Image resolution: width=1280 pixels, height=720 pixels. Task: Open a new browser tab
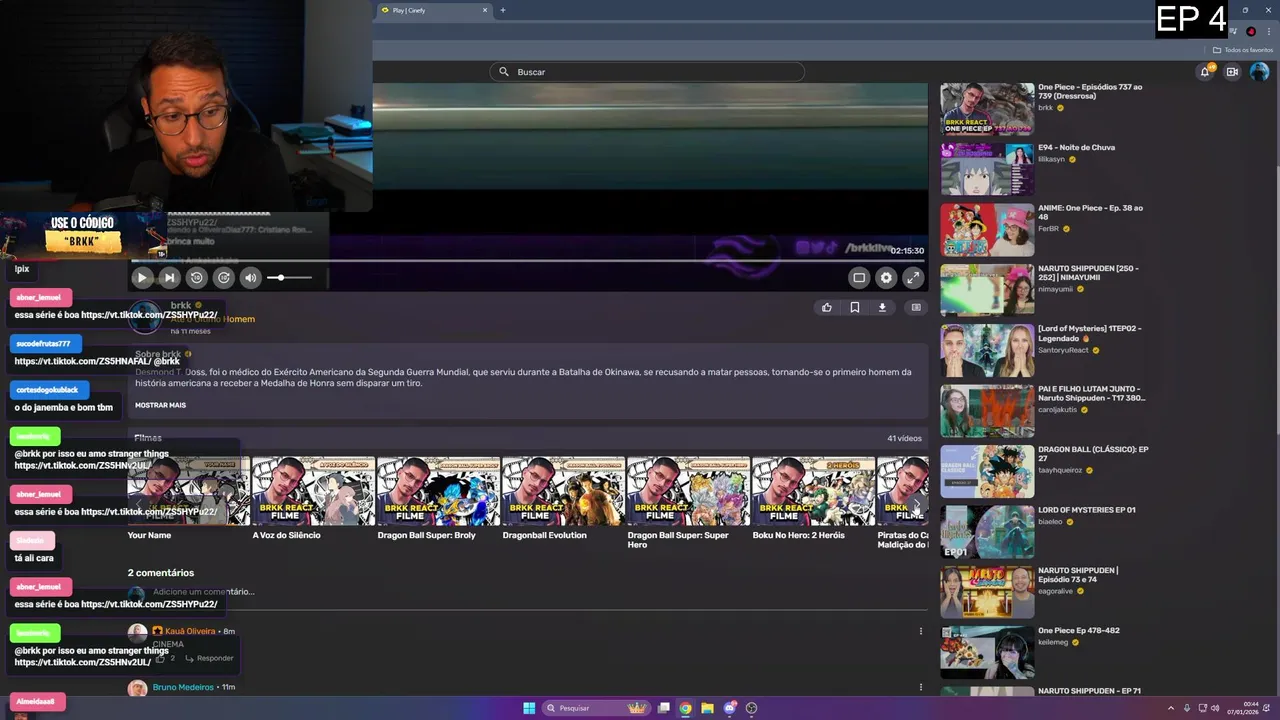pos(503,10)
